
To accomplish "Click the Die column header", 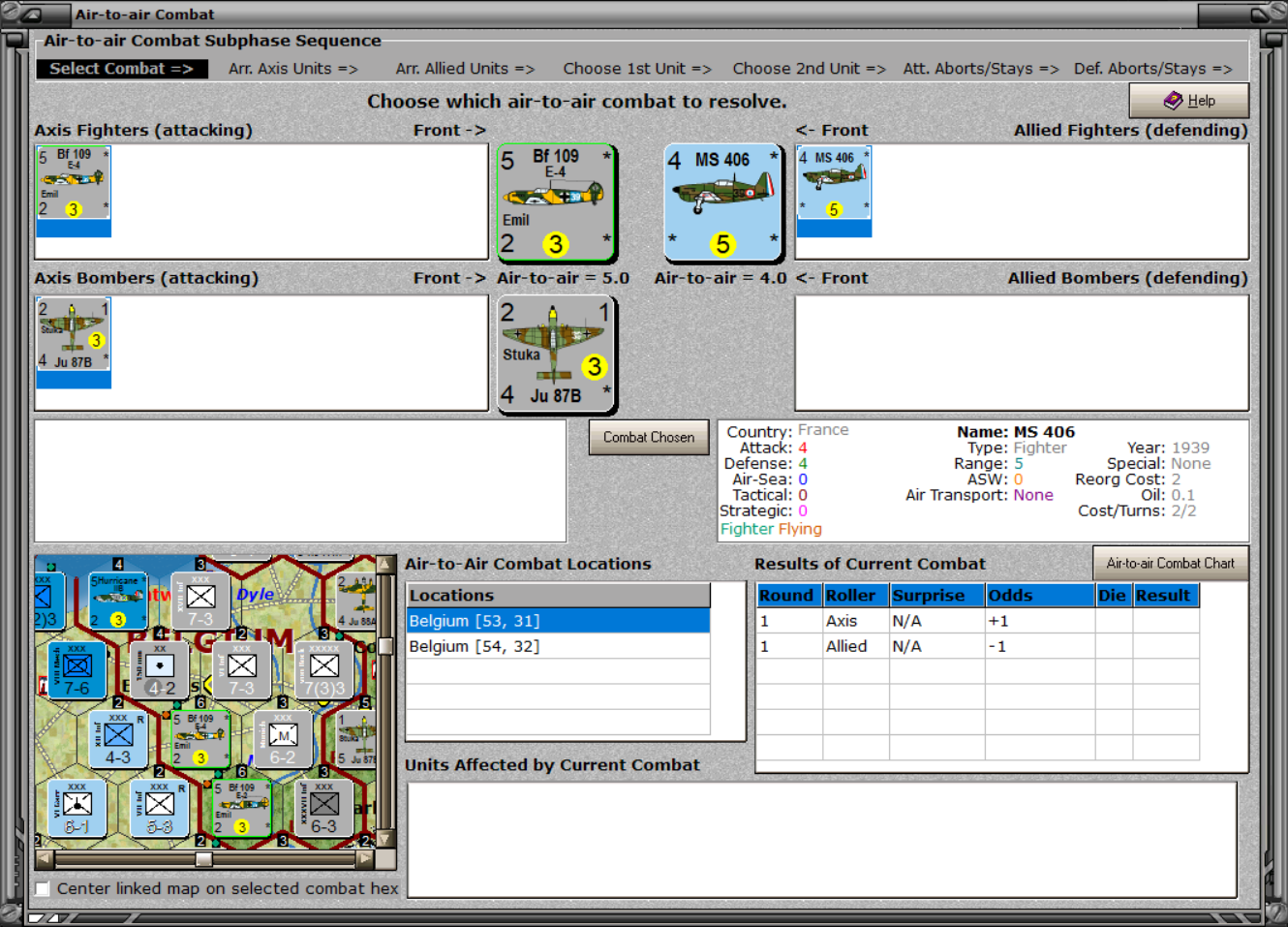I will tap(1114, 596).
